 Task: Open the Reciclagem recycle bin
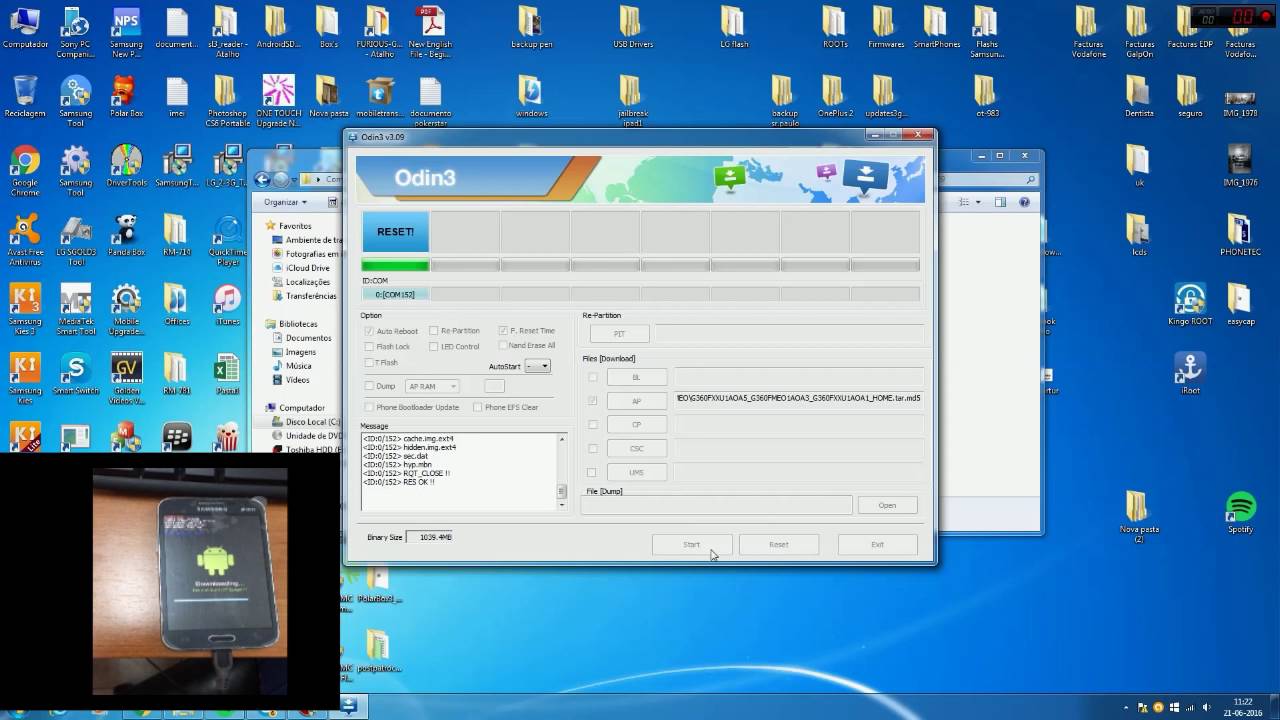pos(25,98)
